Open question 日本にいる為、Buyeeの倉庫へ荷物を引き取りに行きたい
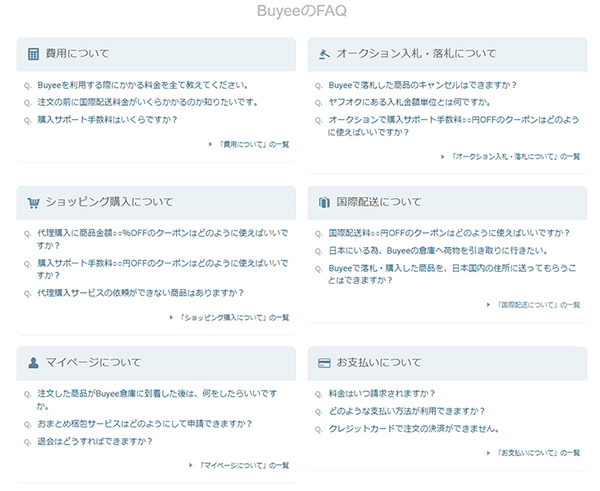This screenshot has height=491, width=600. coord(438,251)
